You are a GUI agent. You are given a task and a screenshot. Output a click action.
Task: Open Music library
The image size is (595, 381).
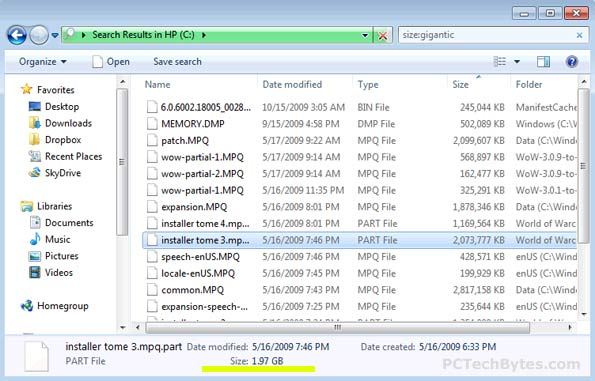click(x=50, y=239)
